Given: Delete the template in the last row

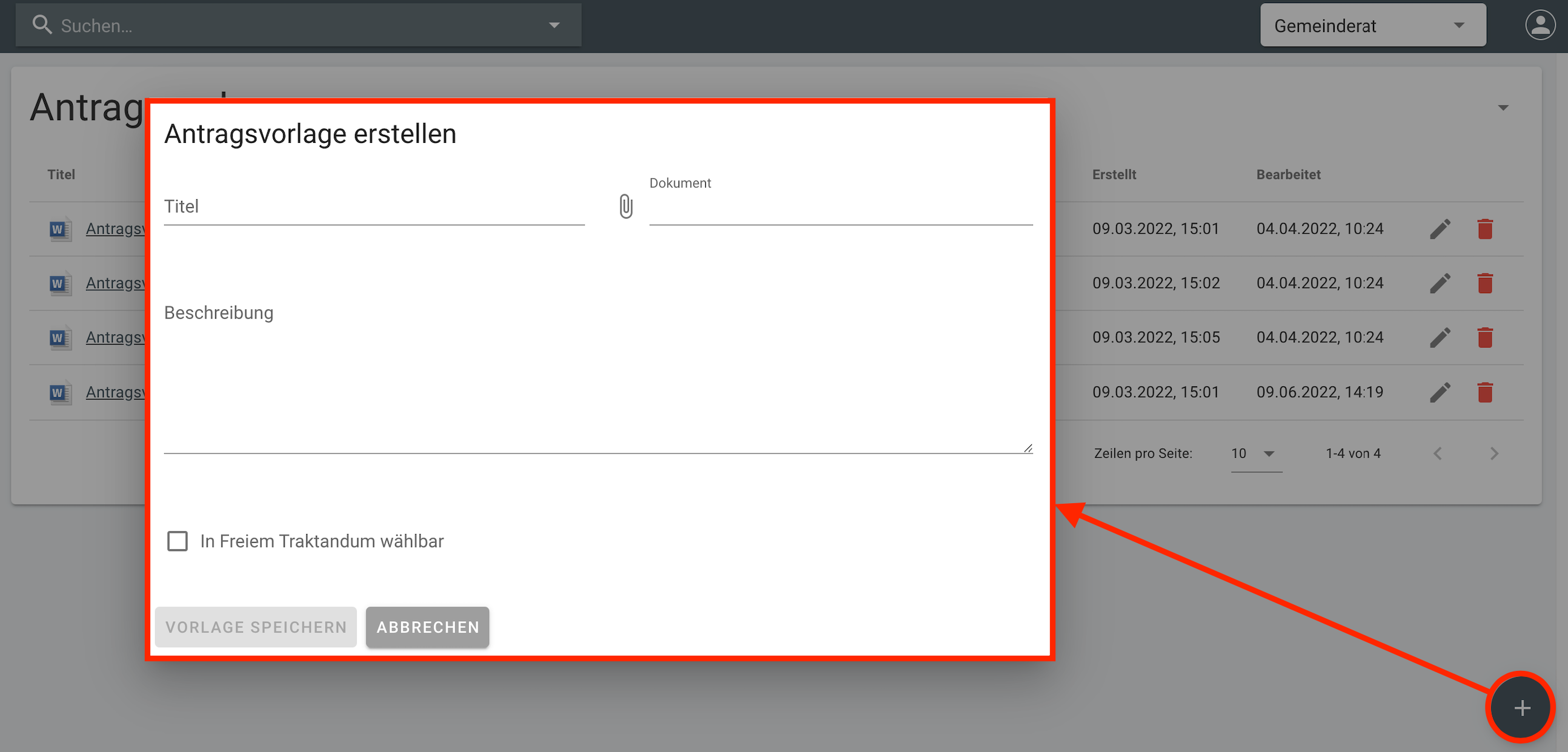Looking at the screenshot, I should (x=1484, y=392).
